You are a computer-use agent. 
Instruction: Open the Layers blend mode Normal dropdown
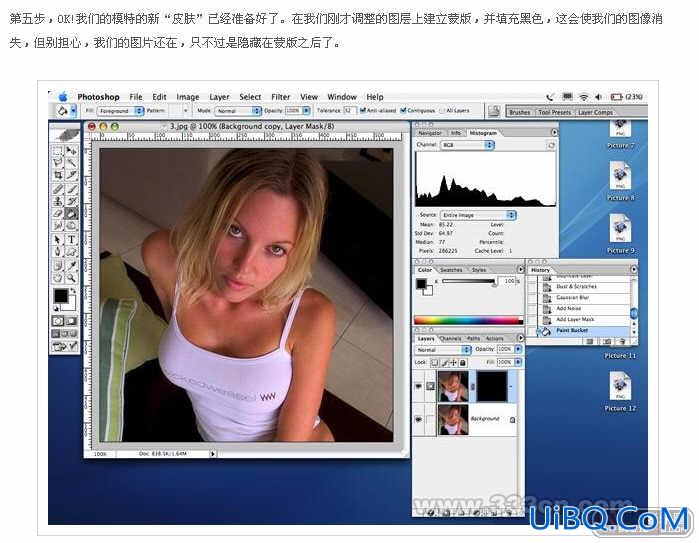(x=443, y=350)
